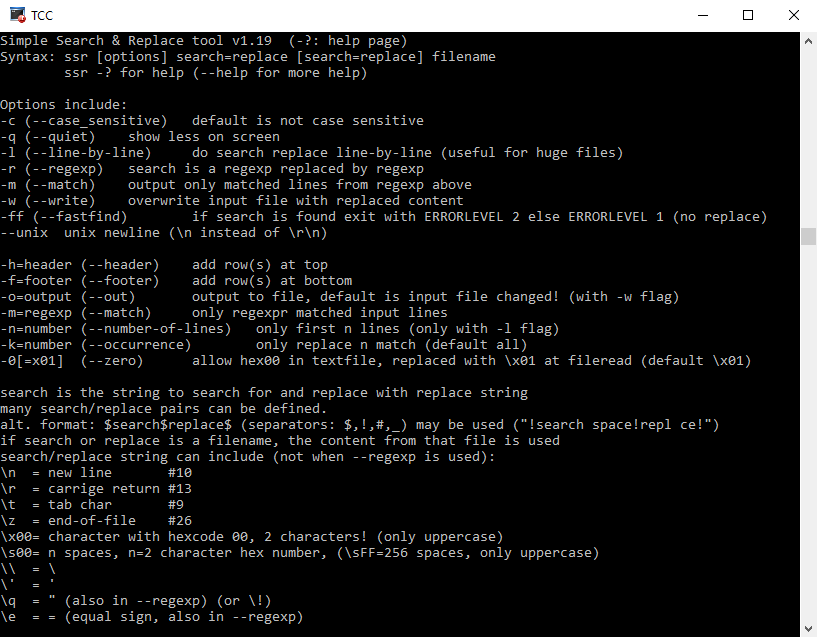Click the scrollbar track below the thumb
The image size is (817, 637).
click(x=808, y=432)
